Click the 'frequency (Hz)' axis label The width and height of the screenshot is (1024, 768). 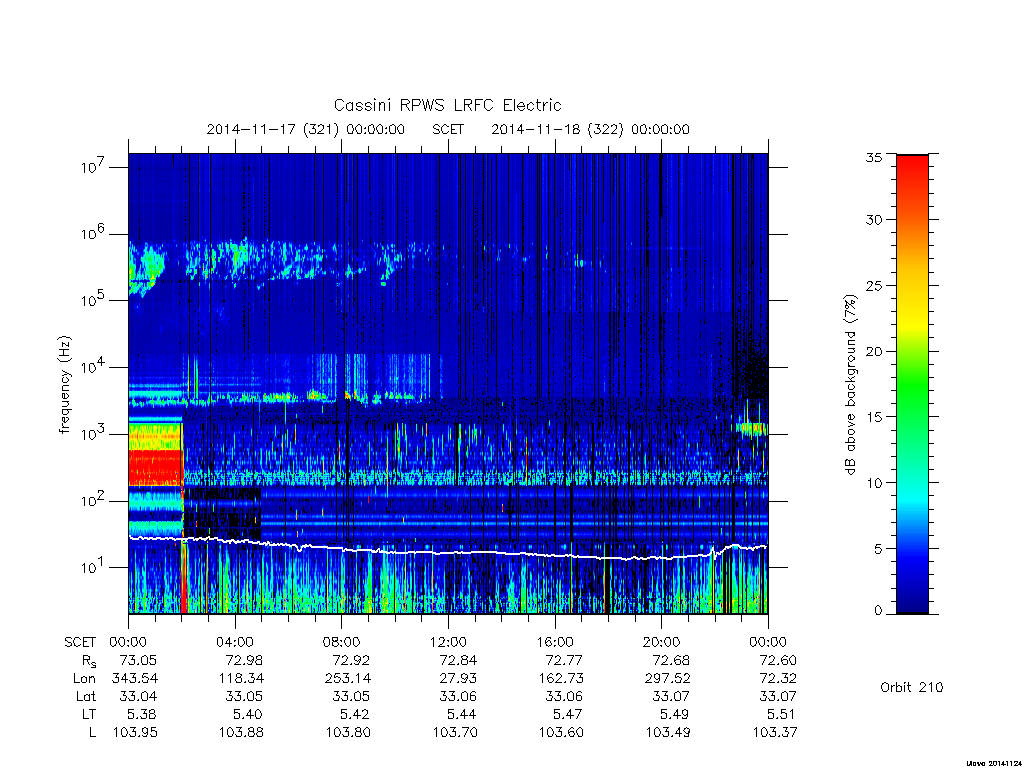(x=64, y=385)
